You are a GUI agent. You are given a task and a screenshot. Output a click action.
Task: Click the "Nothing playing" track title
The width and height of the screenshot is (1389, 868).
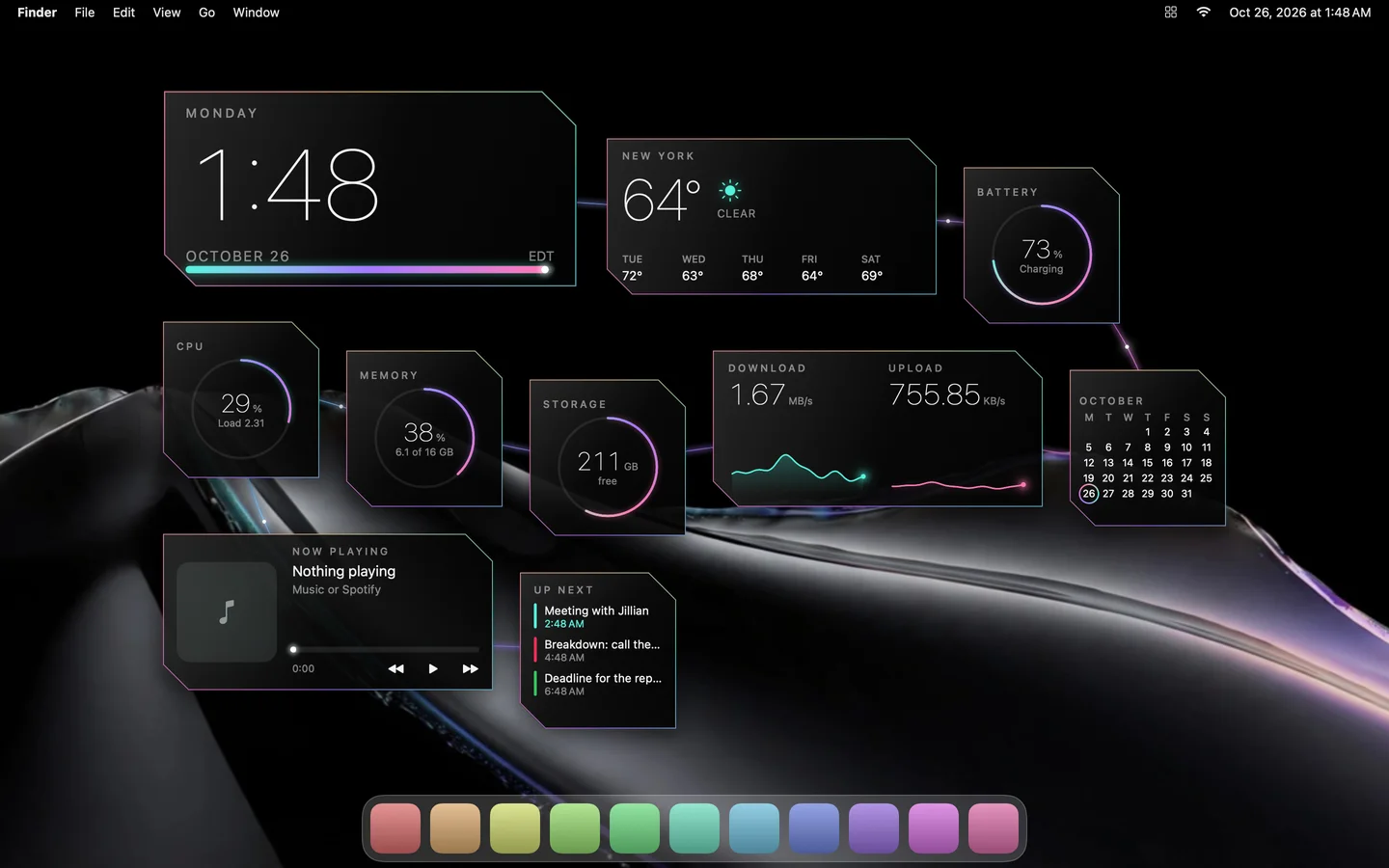pos(344,571)
